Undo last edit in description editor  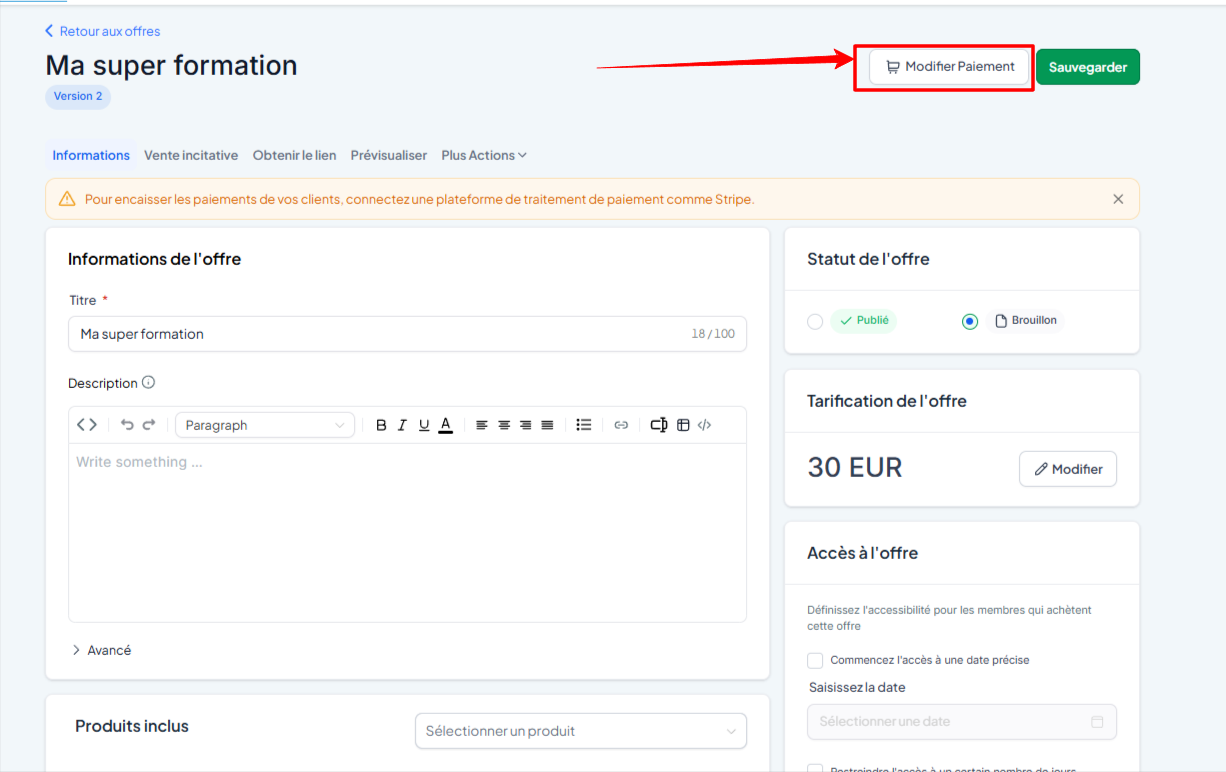pyautogui.click(x=127, y=425)
